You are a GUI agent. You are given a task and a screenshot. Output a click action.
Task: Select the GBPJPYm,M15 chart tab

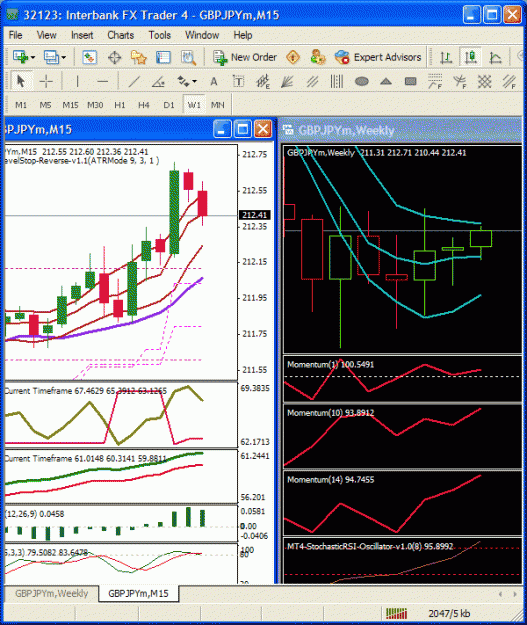pos(138,594)
